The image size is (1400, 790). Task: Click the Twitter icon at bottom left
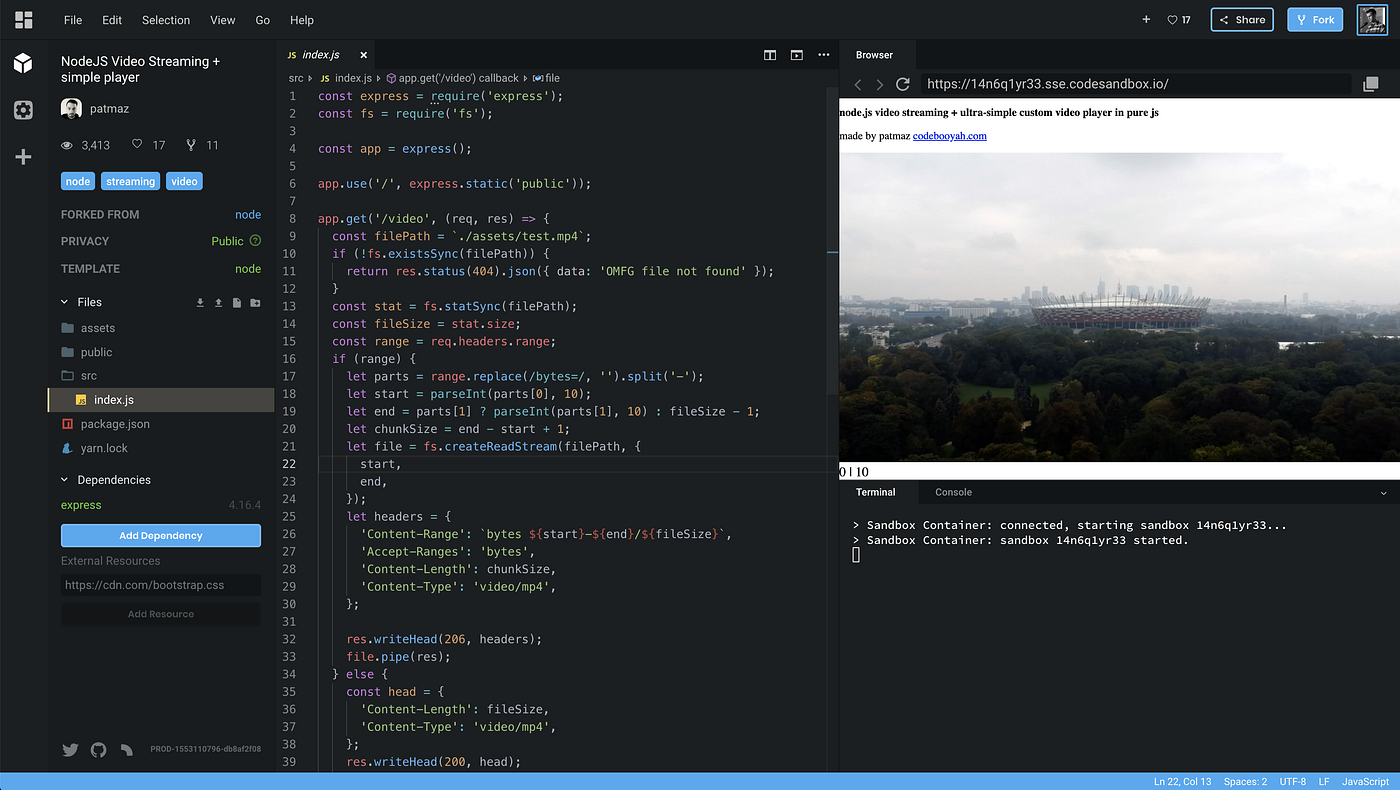pos(70,749)
